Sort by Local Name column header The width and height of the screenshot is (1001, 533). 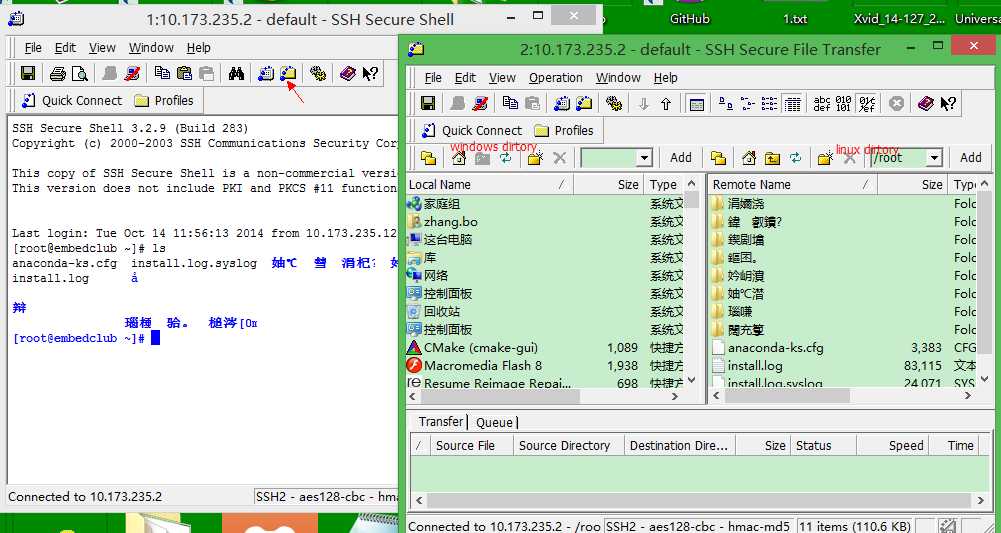[x=490, y=184]
